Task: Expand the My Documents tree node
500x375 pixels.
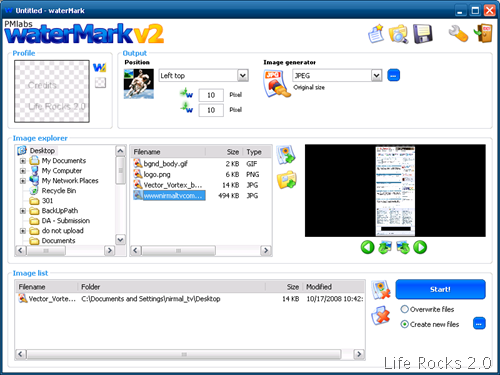Action: (23, 161)
